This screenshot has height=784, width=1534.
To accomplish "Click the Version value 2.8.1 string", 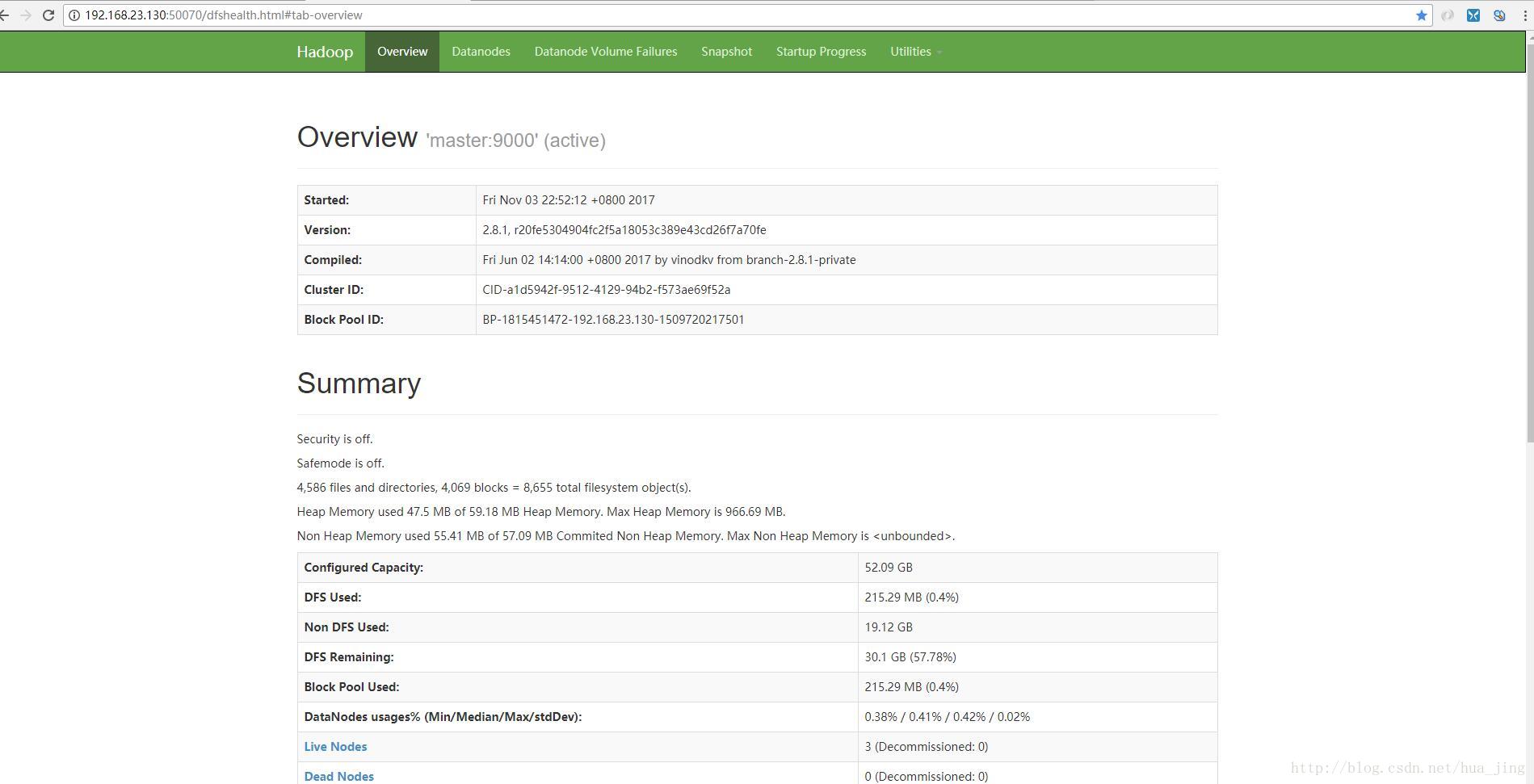I will coord(624,230).
